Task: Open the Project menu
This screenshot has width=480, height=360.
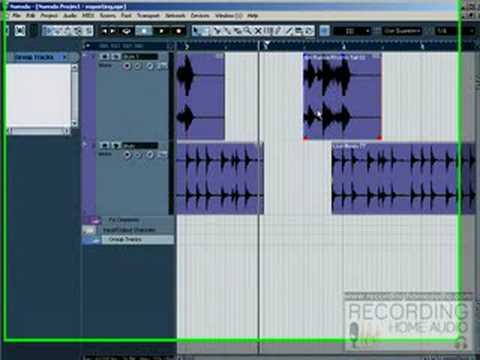Action: click(x=49, y=16)
